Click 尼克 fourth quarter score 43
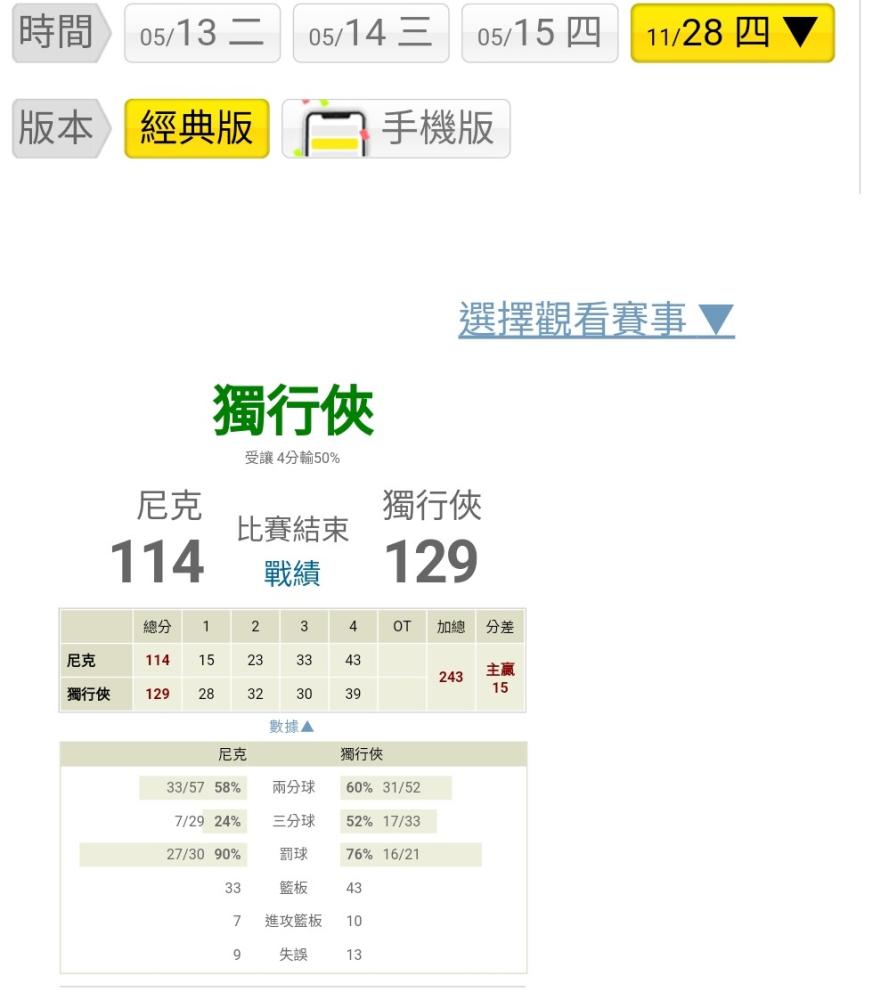 pyautogui.click(x=353, y=660)
